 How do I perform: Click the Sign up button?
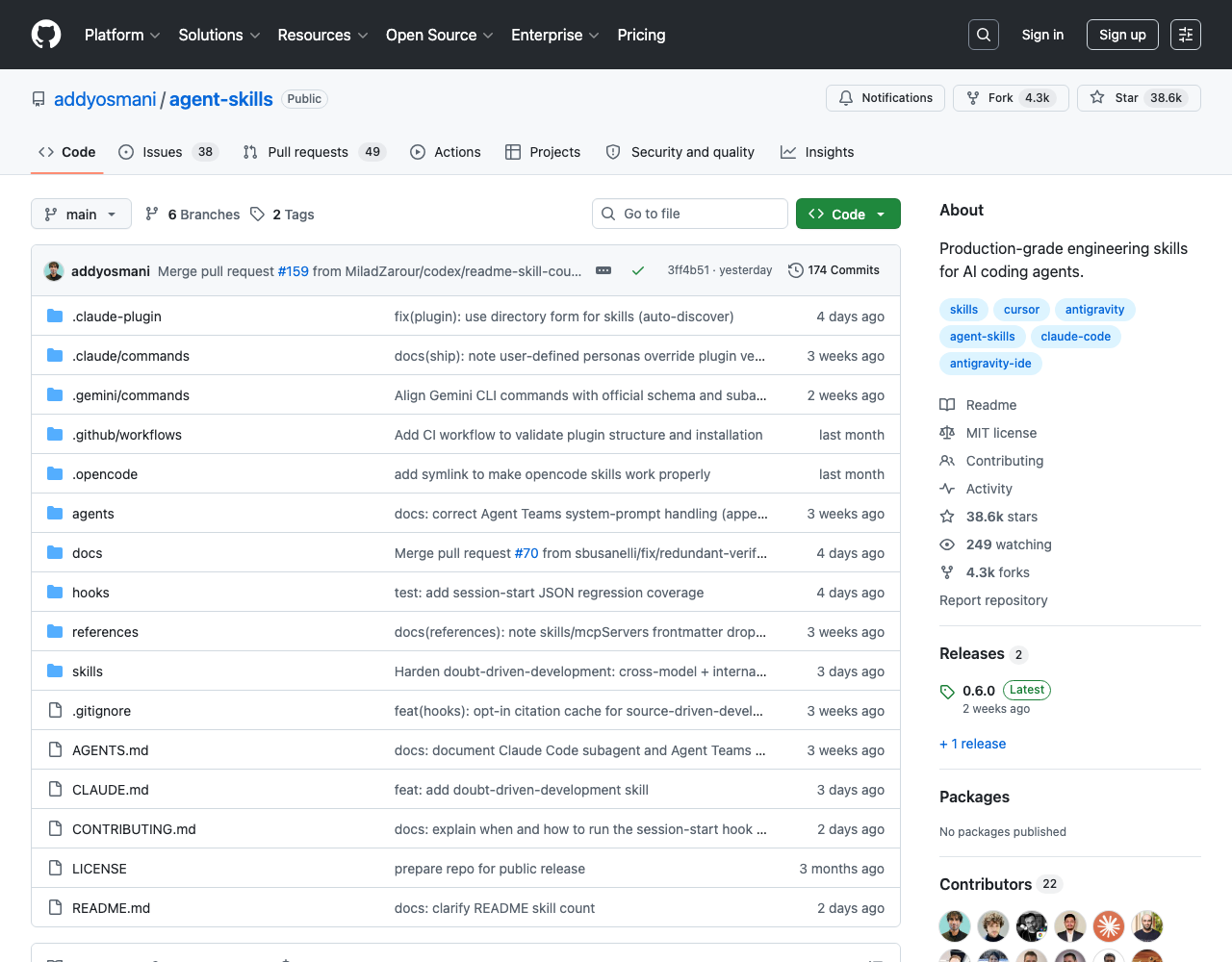(x=1122, y=35)
